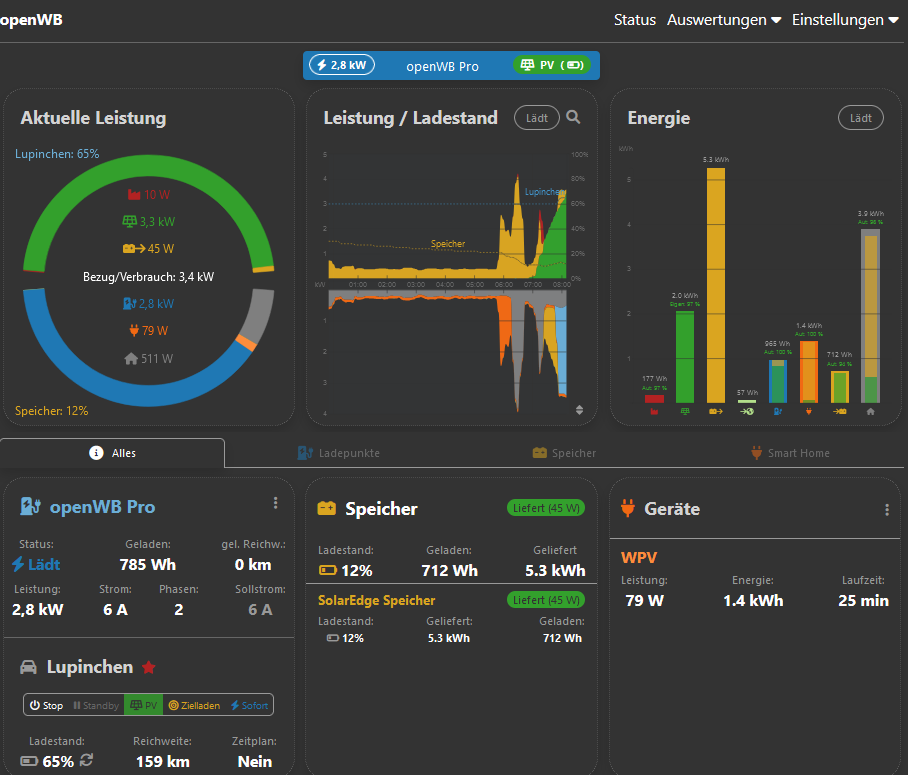Select the Alles tab

112,453
